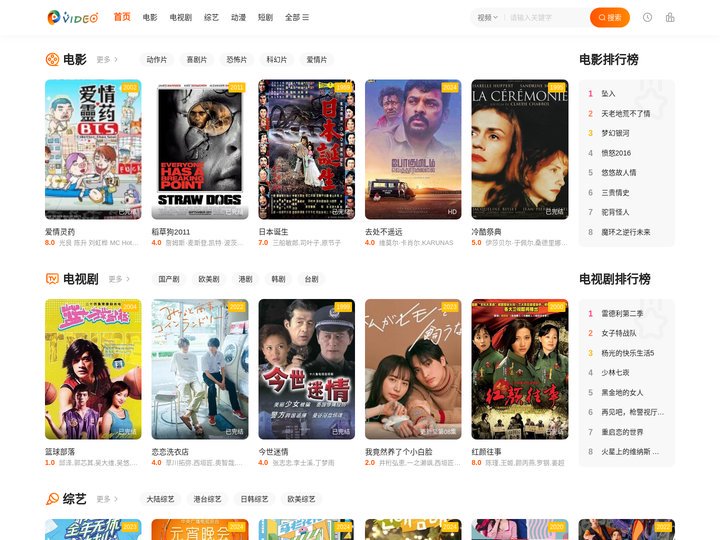
Task: Expand 更多 next to 综艺 heading
Action: click(x=107, y=499)
